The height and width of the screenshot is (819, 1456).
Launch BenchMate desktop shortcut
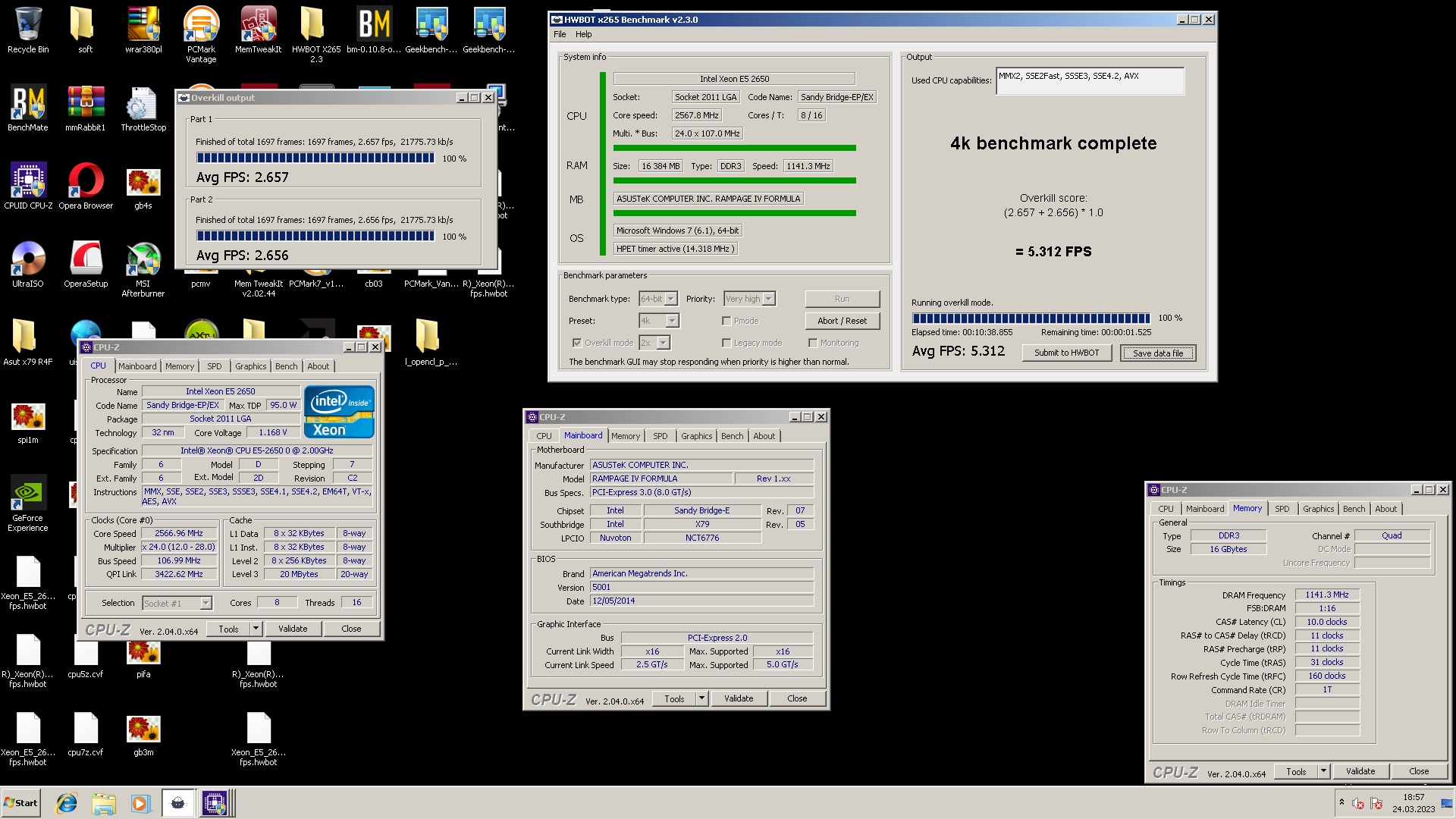click(x=28, y=108)
